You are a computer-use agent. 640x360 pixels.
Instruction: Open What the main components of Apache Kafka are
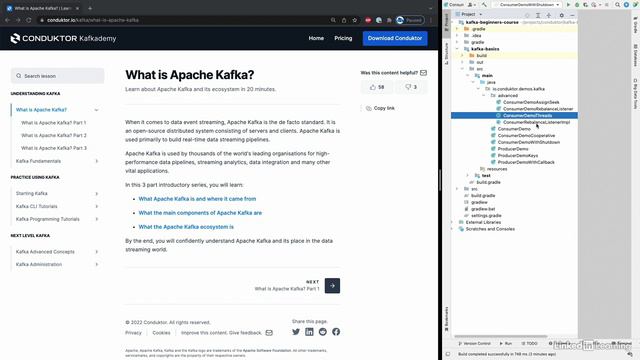pos(200,213)
